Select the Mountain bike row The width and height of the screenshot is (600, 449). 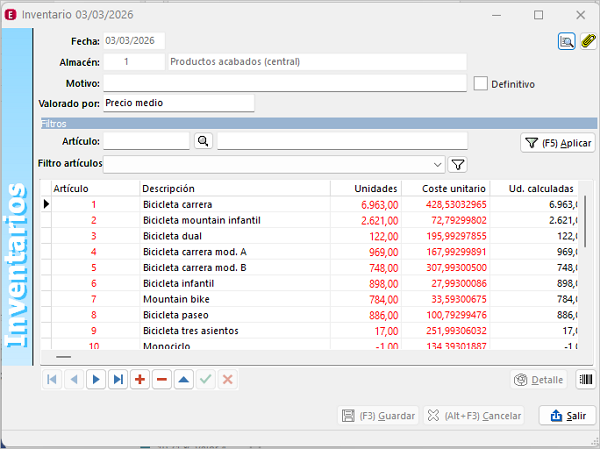pyautogui.click(x=309, y=299)
